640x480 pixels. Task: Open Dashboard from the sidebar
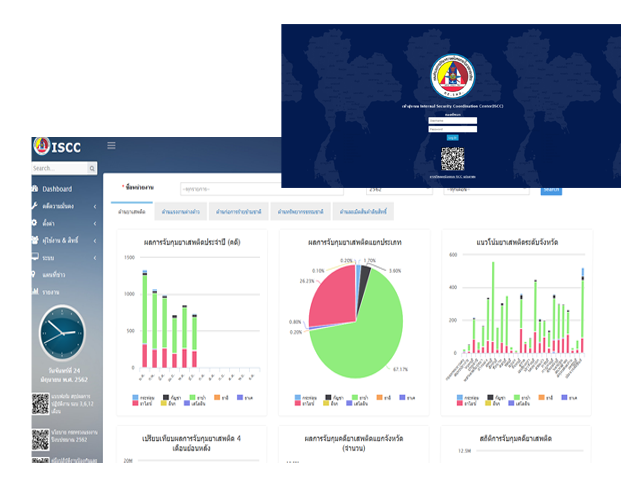(56, 189)
